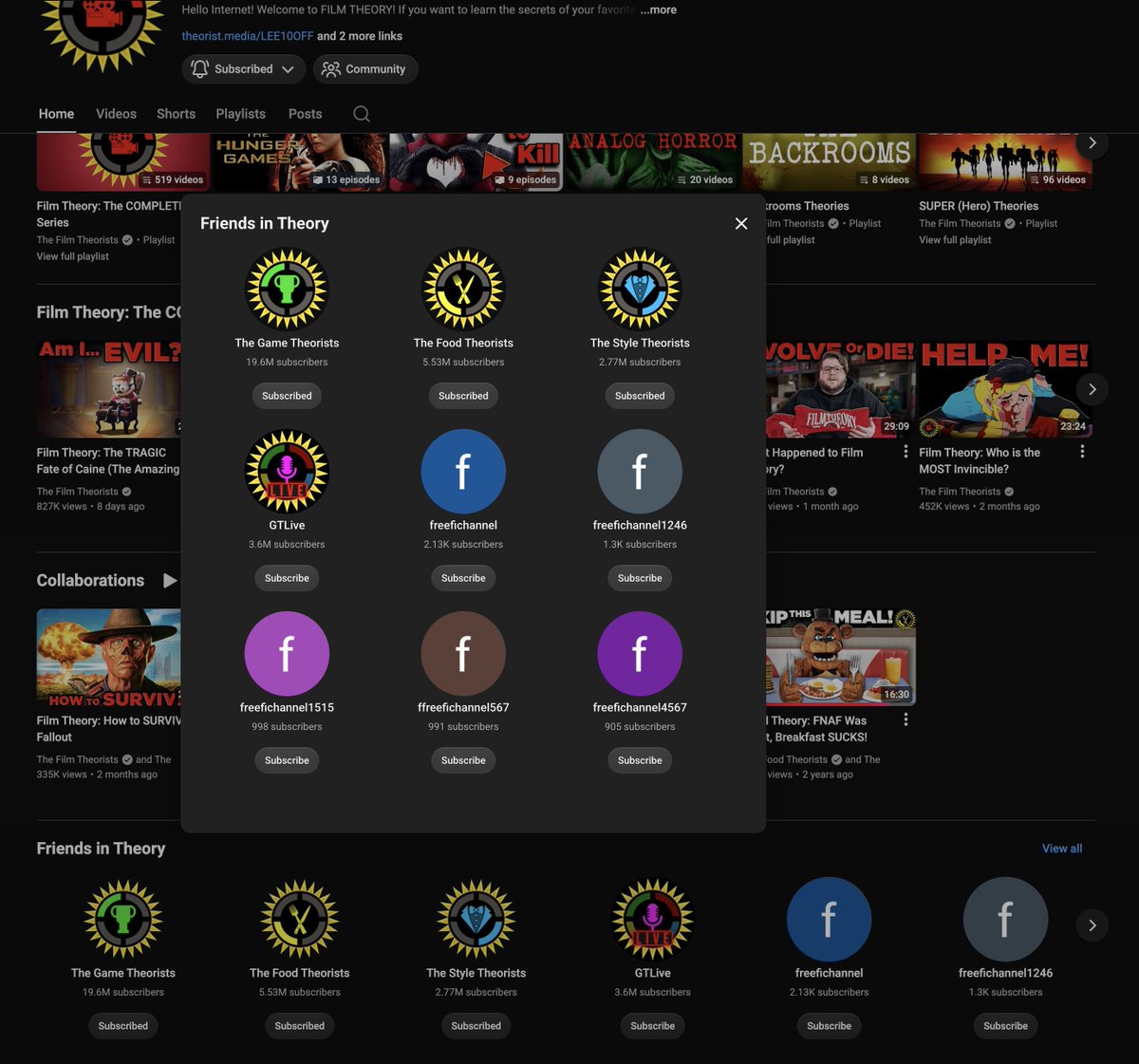Open SKIP THIS MEAL FNAF video thumbnail

pos(841,657)
